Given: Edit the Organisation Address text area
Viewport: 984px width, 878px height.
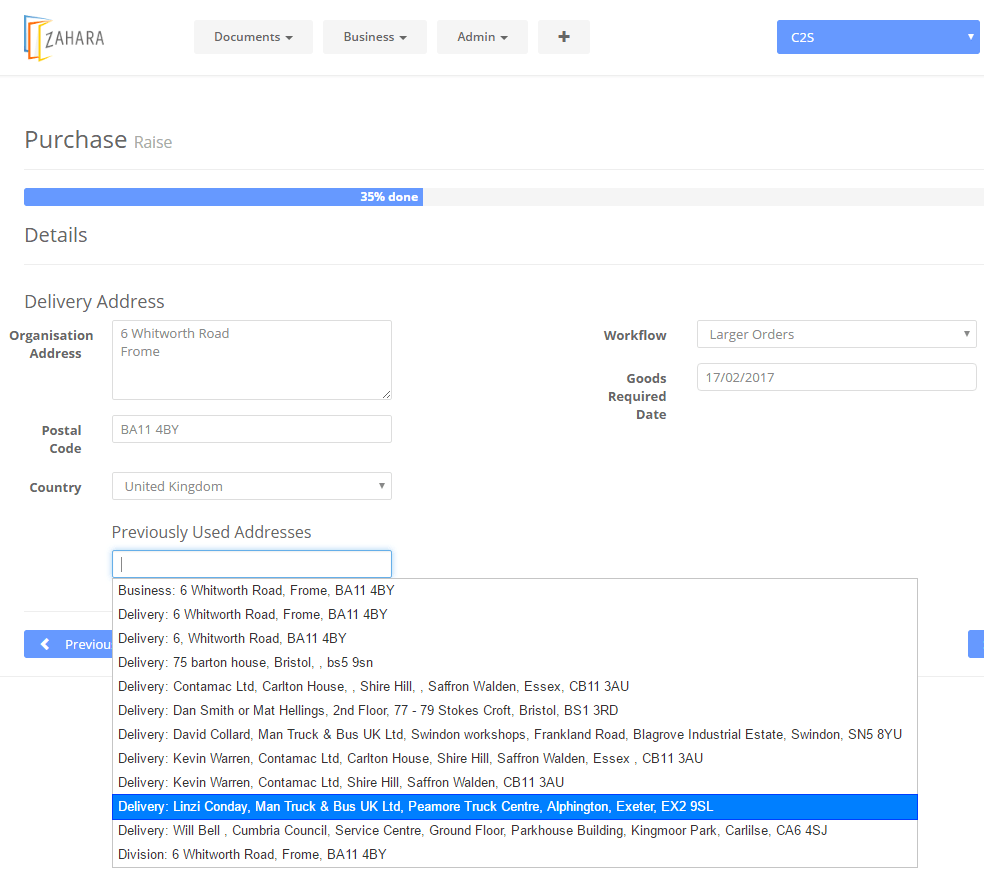Looking at the screenshot, I should pos(252,360).
